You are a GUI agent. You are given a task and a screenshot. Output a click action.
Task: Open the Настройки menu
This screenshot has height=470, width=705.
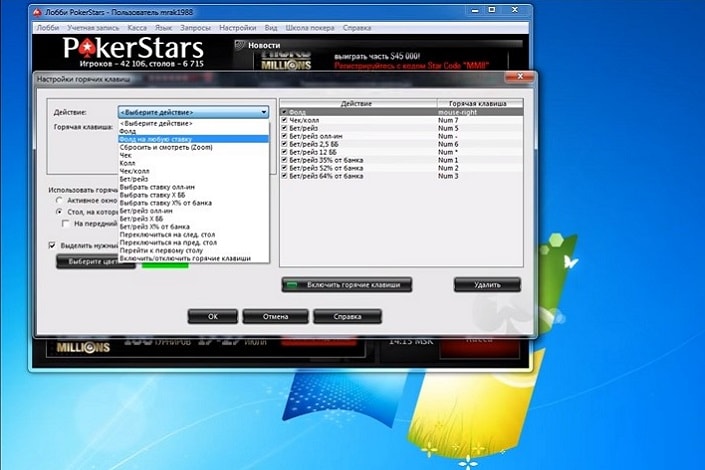(237, 28)
